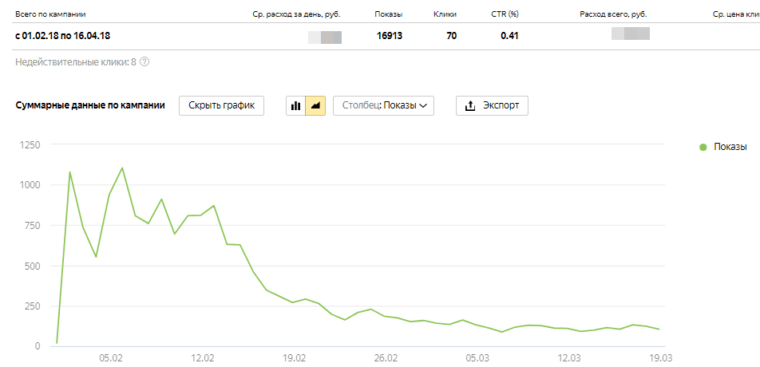The width and height of the screenshot is (760, 367).
Task: Click the 16913 impressions value
Action: coord(390,36)
